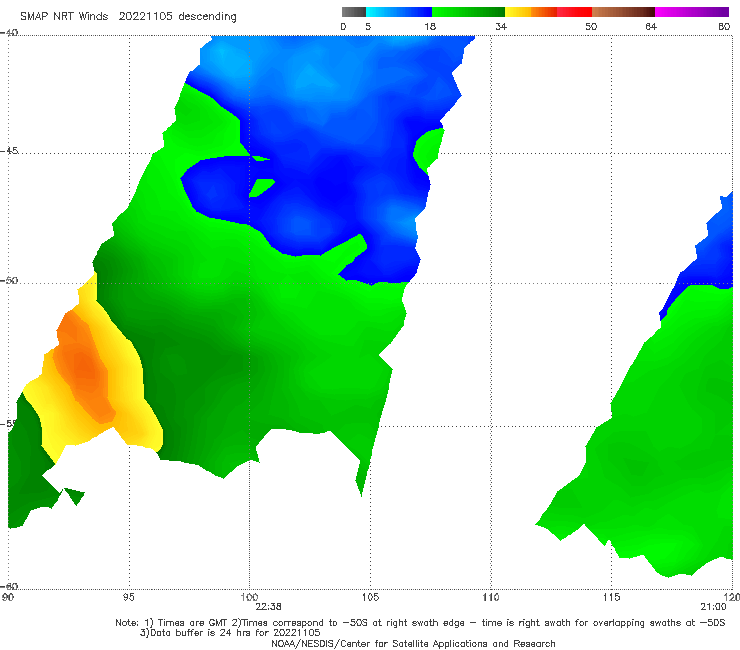Click the gray segment of the wind color bar
Viewport: 740px width, 650px height.
point(354,12)
